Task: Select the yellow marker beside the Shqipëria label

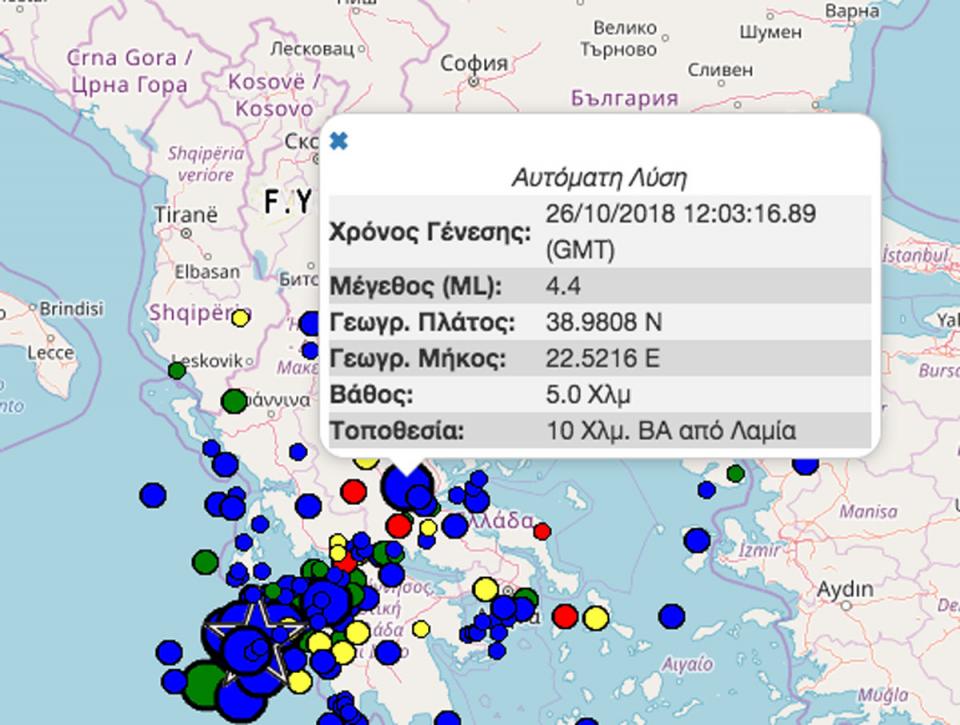Action: 239,319
